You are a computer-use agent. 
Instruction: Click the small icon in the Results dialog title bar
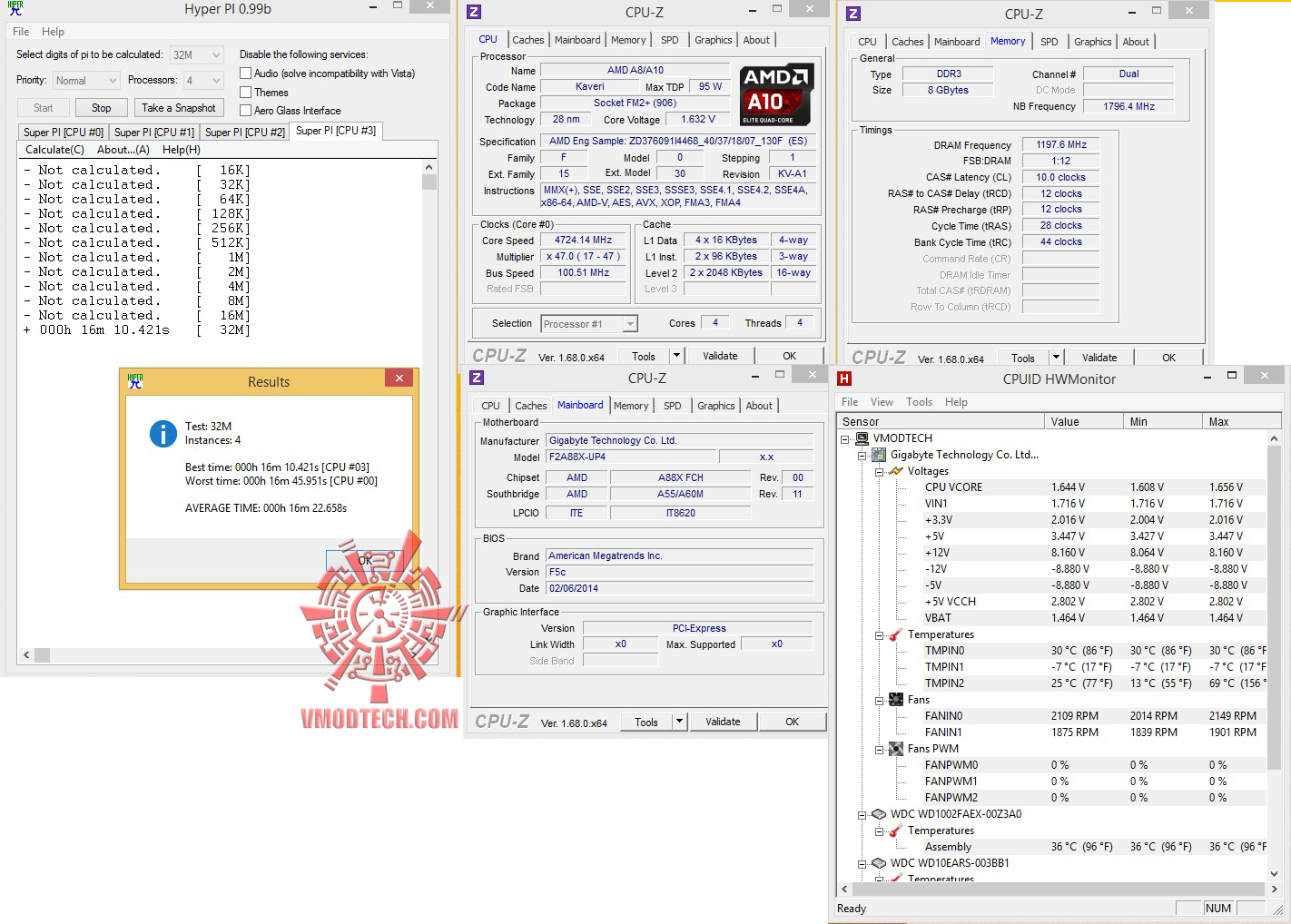pyautogui.click(x=135, y=381)
